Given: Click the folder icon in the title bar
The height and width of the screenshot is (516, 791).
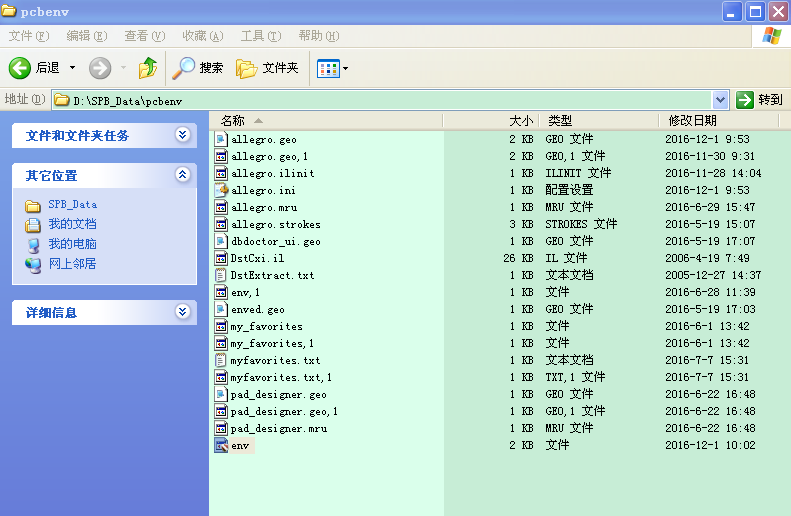Looking at the screenshot, I should point(9,11).
